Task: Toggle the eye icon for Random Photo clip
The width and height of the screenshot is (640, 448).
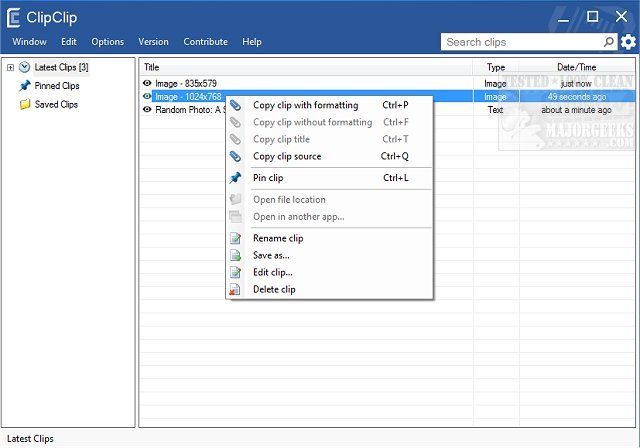Action: [x=147, y=109]
